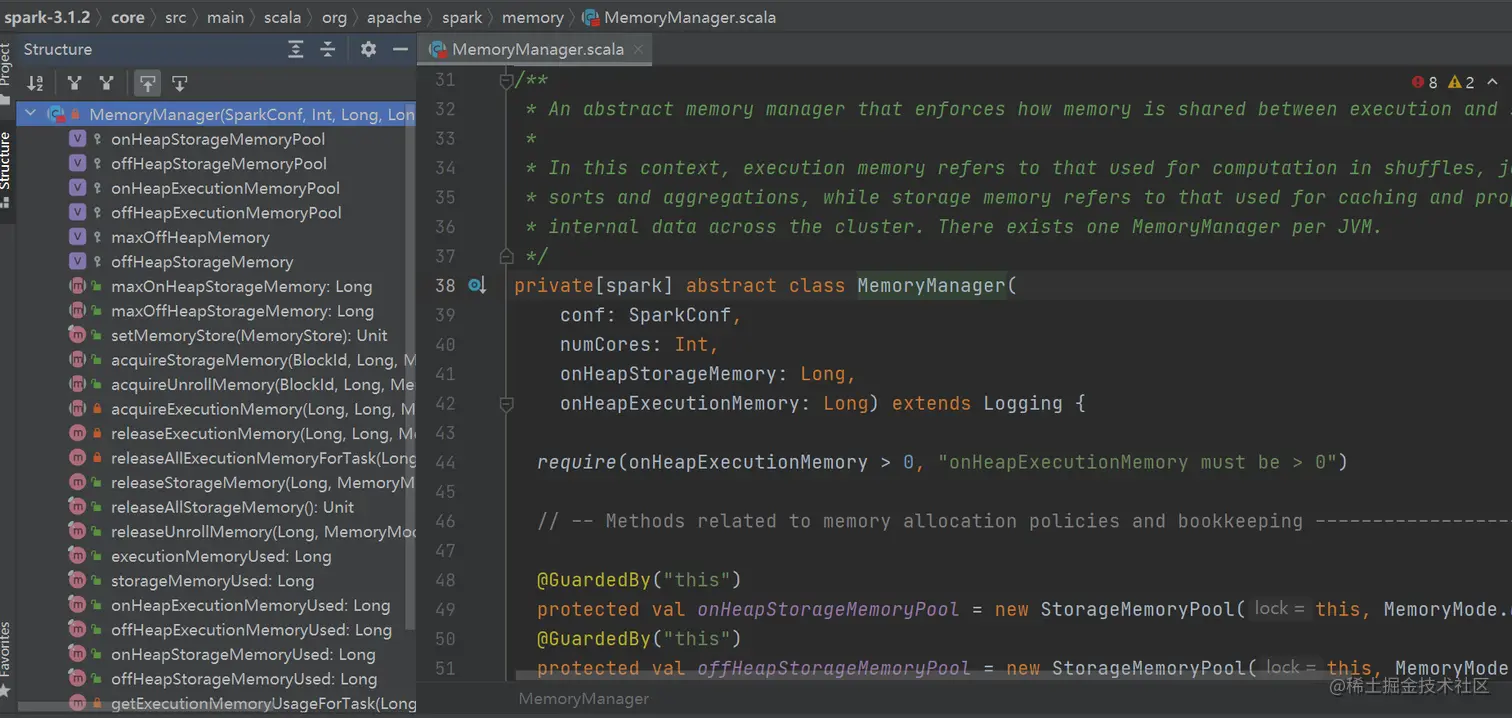The image size is (1512, 718).
Task: Click the 'memory' breadcrumb in navigation bar
Action: [x=532, y=17]
